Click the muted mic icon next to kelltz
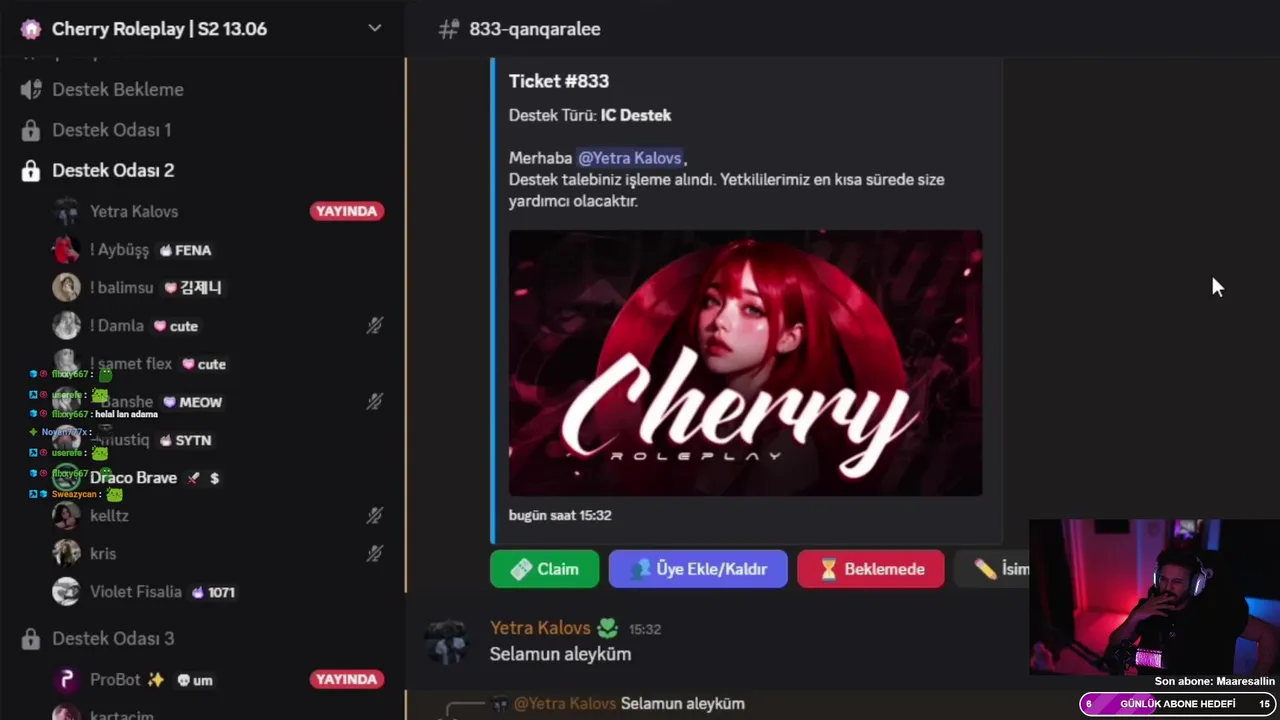Viewport: 1280px width, 720px height. (374, 516)
